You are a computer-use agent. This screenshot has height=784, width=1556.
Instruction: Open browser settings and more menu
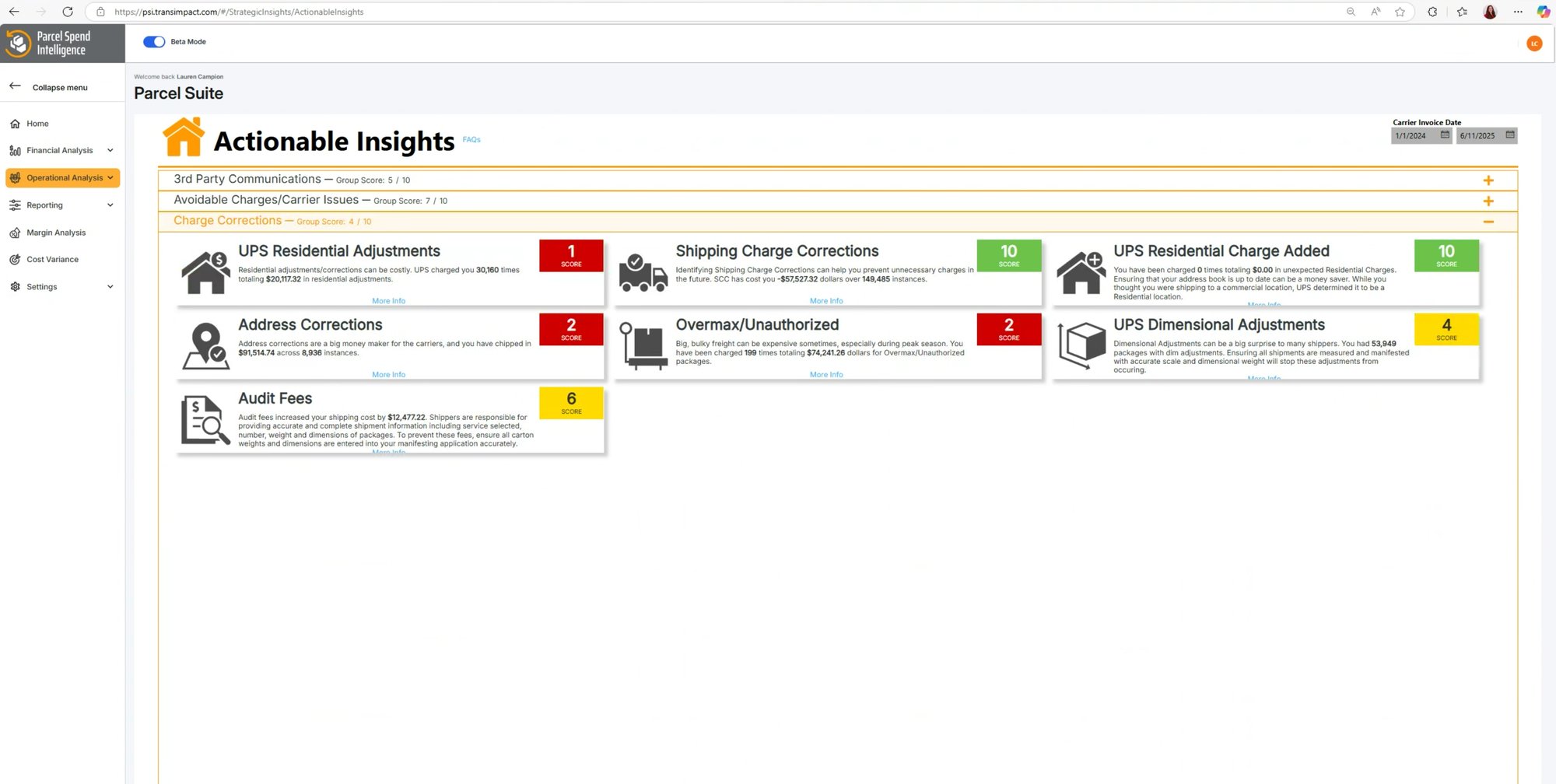1518,12
